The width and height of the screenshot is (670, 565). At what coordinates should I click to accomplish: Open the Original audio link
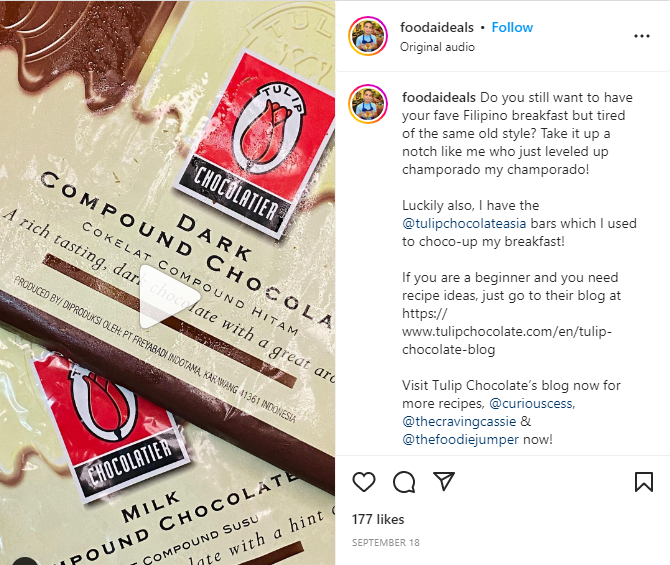coord(437,47)
